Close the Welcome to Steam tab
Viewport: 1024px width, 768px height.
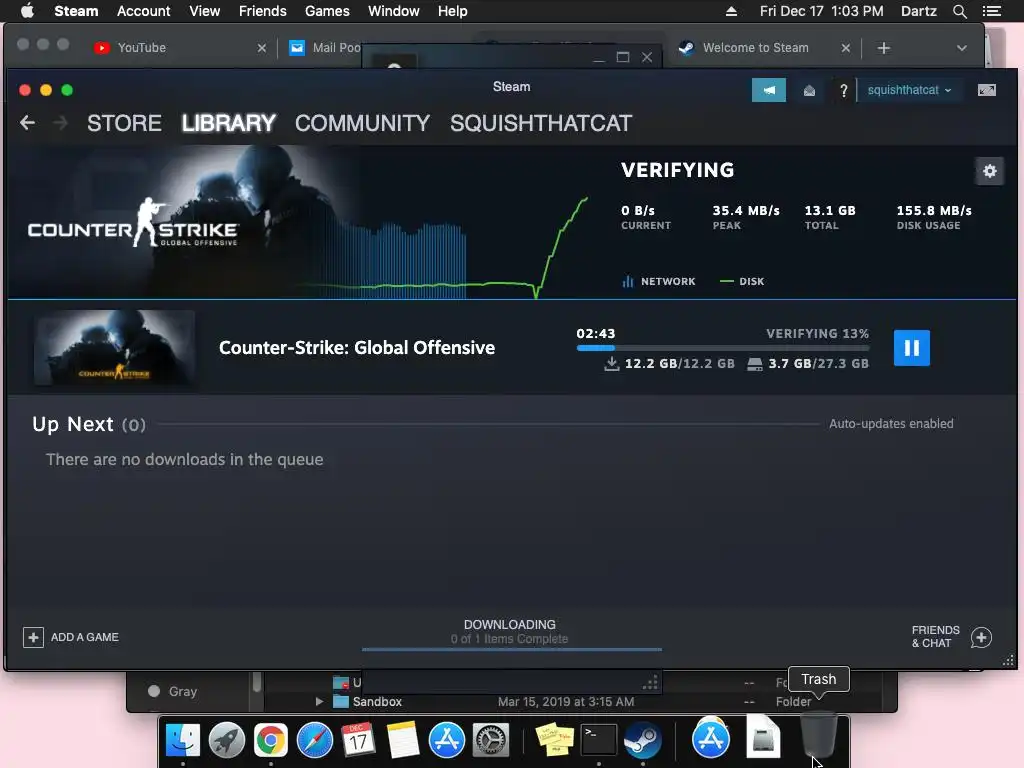coord(846,48)
